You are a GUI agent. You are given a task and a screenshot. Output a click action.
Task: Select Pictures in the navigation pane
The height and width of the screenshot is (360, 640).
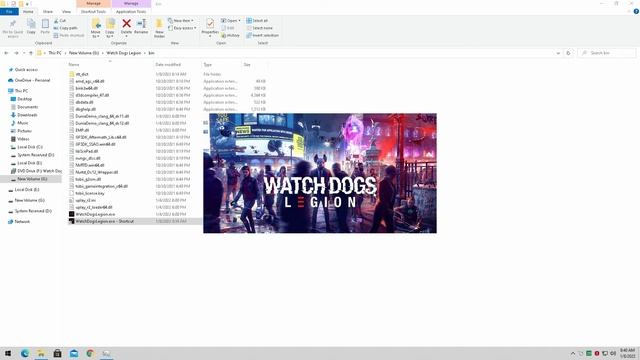point(24,131)
